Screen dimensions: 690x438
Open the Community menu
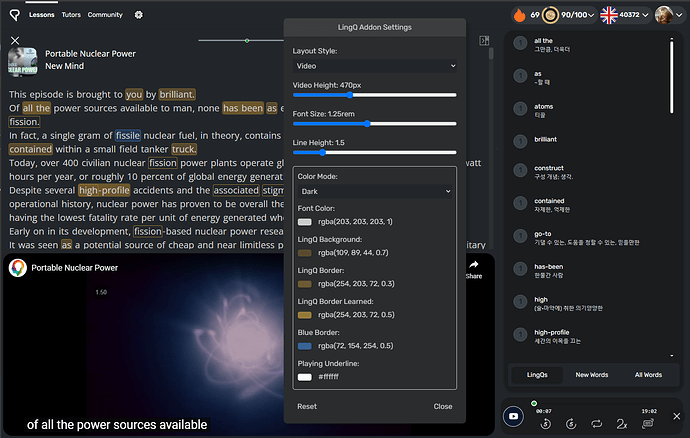click(x=105, y=15)
